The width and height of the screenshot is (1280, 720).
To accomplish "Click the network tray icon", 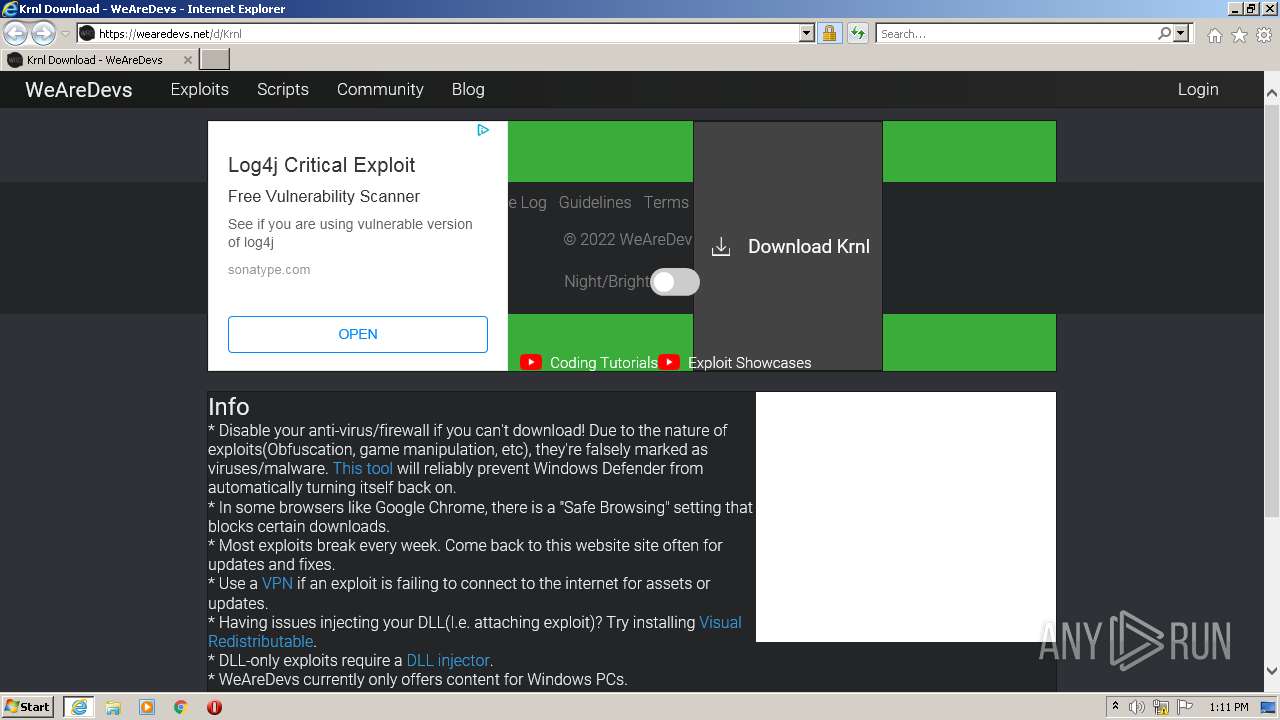I will [x=1161, y=707].
